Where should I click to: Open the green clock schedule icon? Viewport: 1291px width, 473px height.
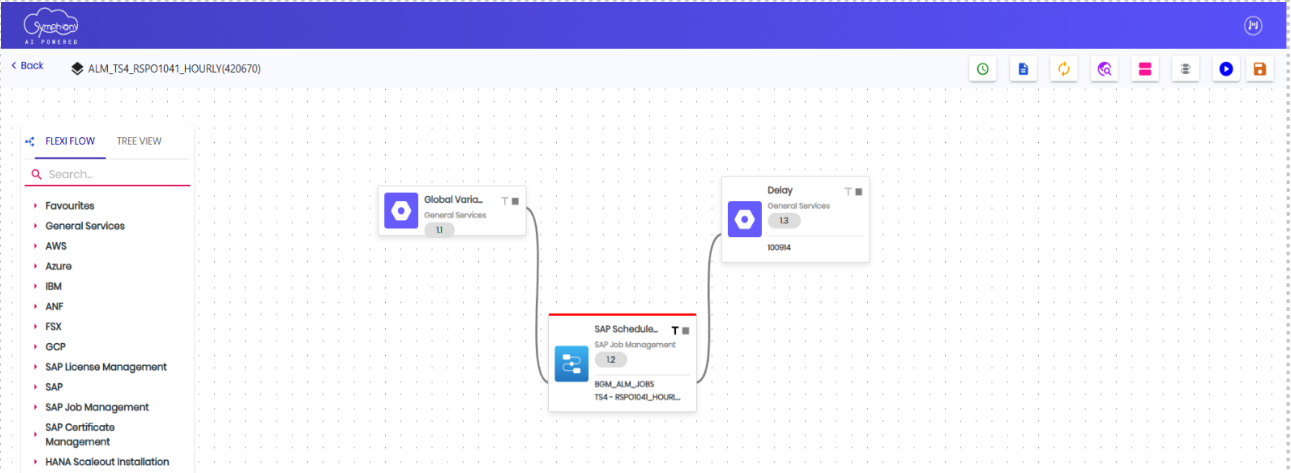pyautogui.click(x=983, y=69)
